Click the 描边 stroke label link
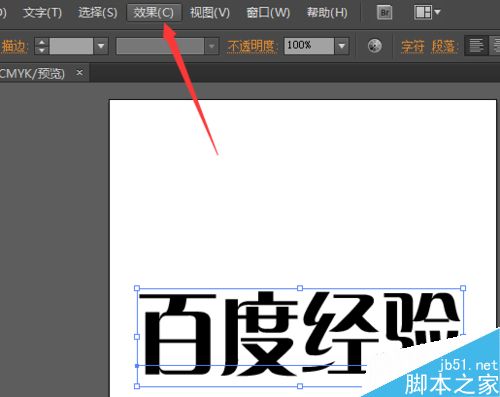The height and width of the screenshot is (397, 500). (14, 46)
